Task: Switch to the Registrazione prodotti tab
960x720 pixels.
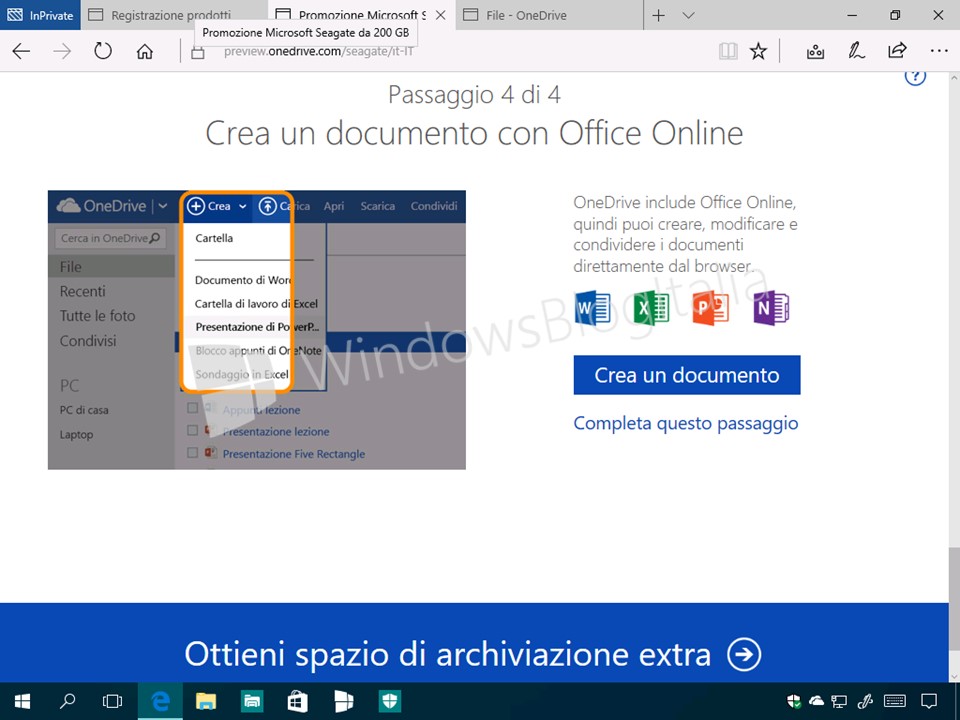Action: 171,15
